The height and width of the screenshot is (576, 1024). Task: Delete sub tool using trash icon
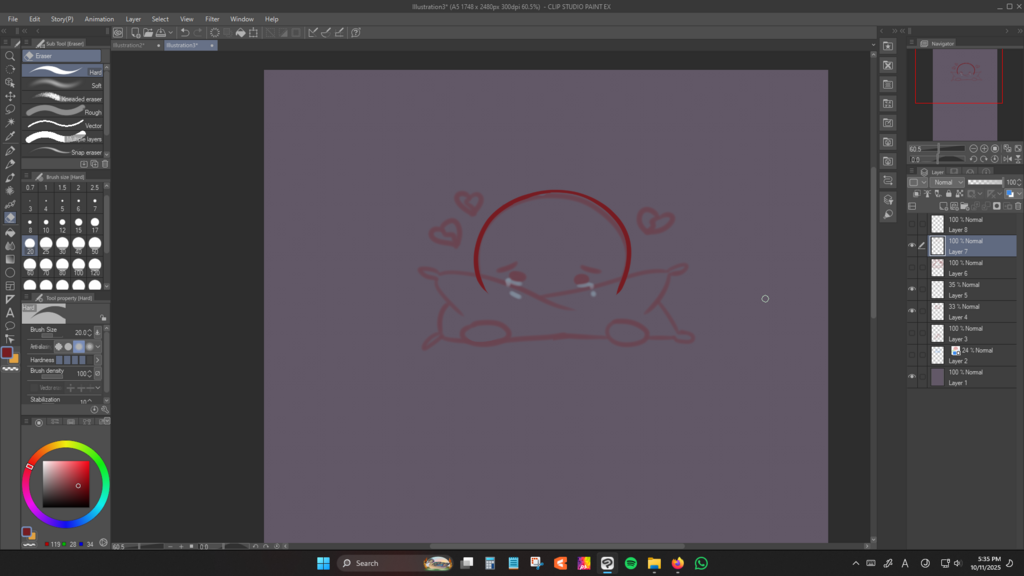(x=105, y=164)
